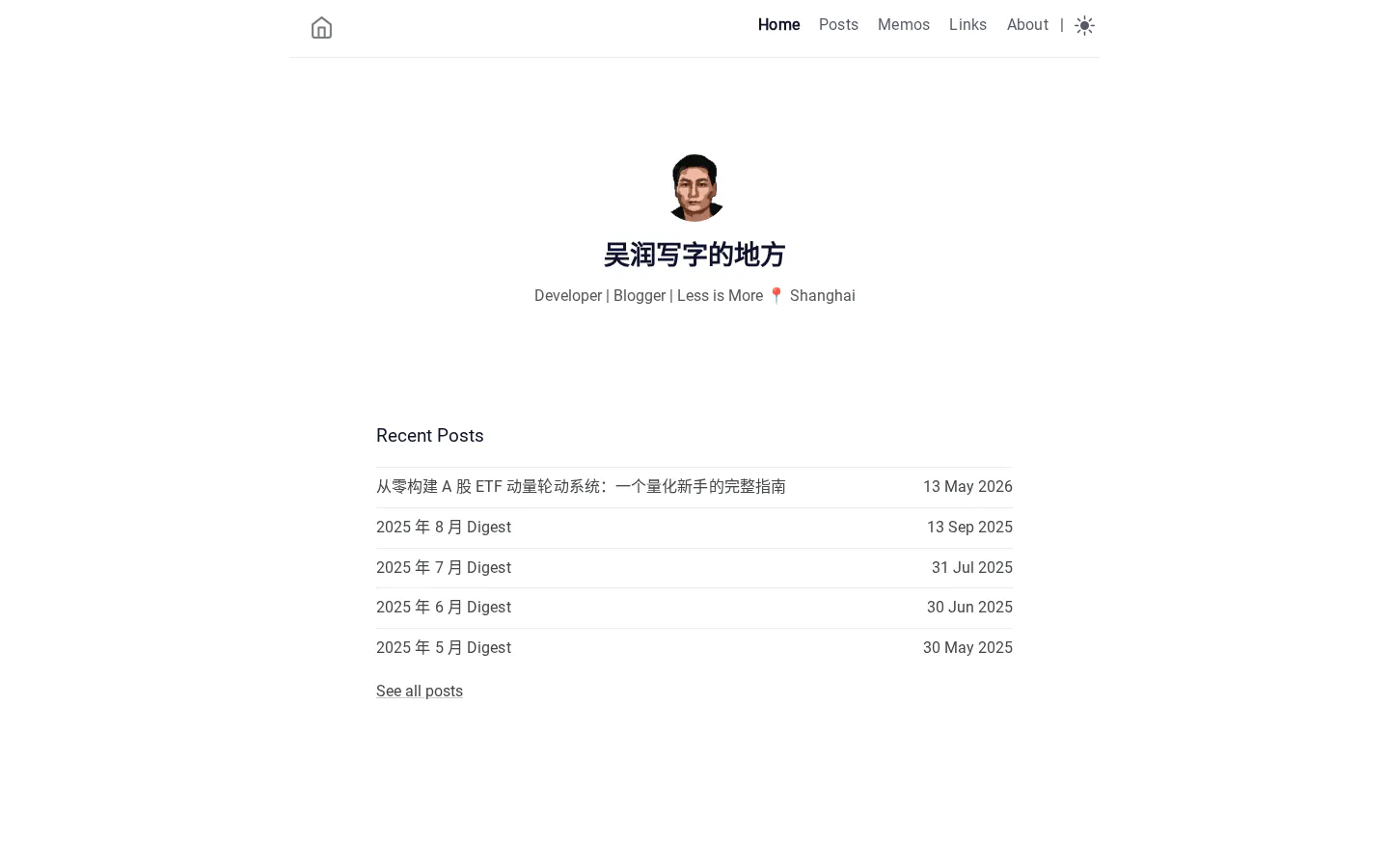The image size is (1389, 868).
Task: Follow the See all posts link
Action: [420, 691]
